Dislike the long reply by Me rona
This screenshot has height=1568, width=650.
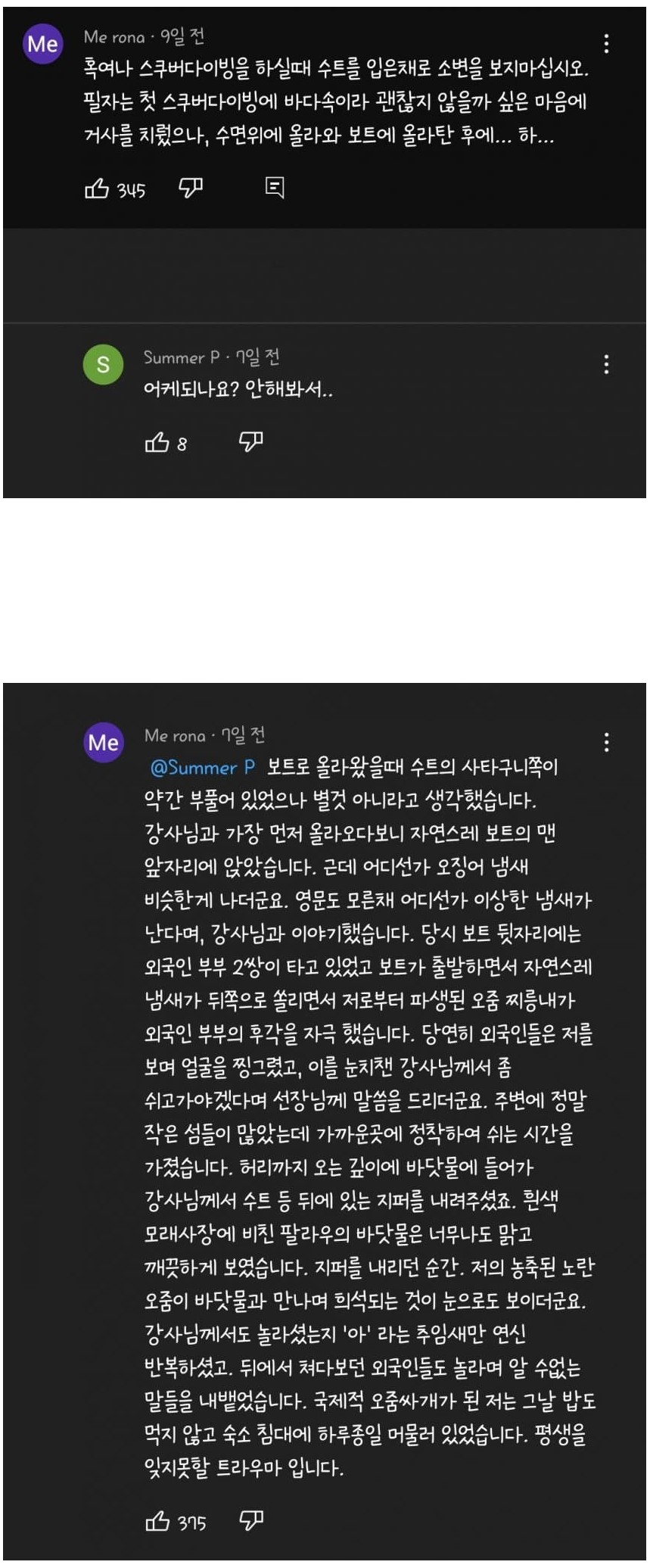tap(251, 1520)
